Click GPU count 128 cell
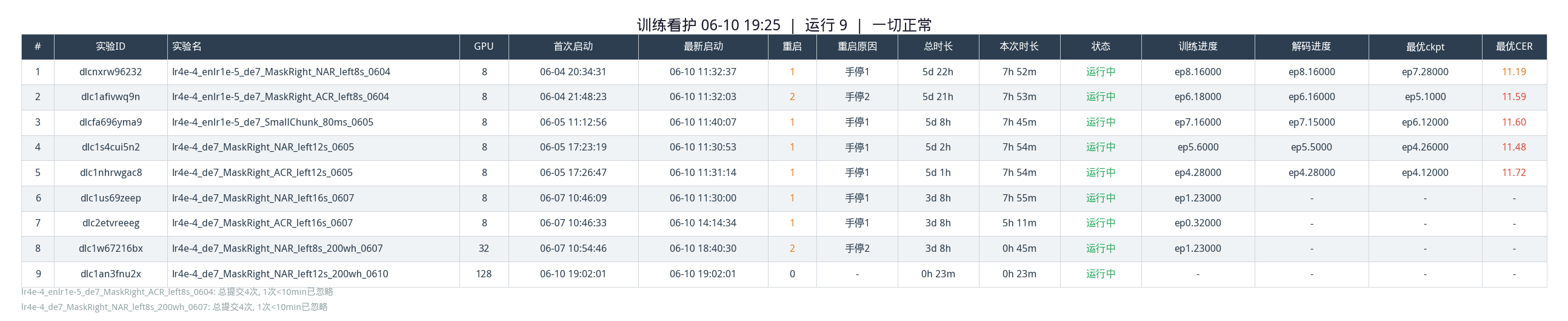This screenshot has width=1568, height=321. click(x=484, y=274)
